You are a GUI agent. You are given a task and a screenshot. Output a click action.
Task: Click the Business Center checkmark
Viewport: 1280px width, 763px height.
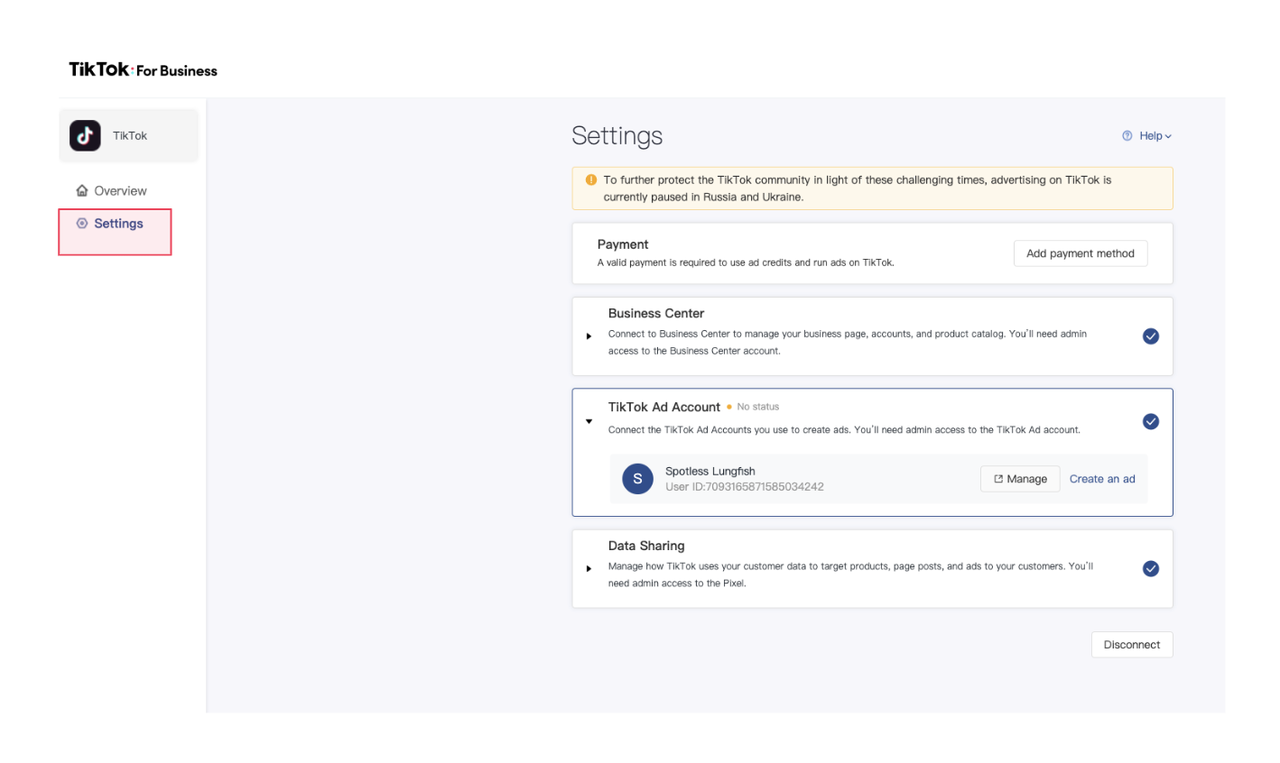pos(1150,336)
